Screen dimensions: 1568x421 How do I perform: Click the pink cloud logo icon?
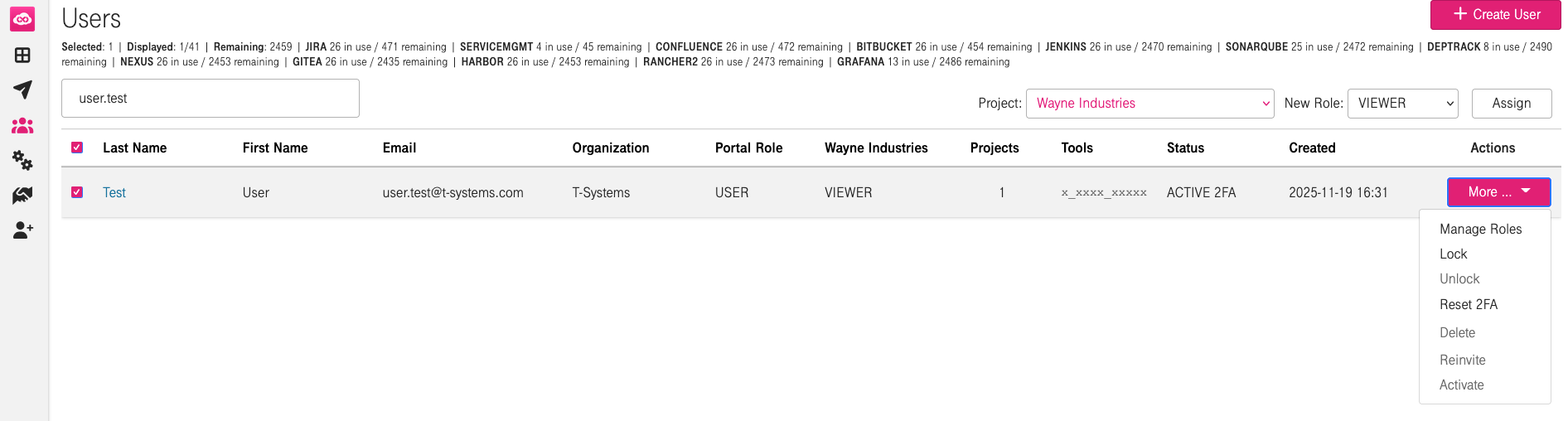coord(22,19)
